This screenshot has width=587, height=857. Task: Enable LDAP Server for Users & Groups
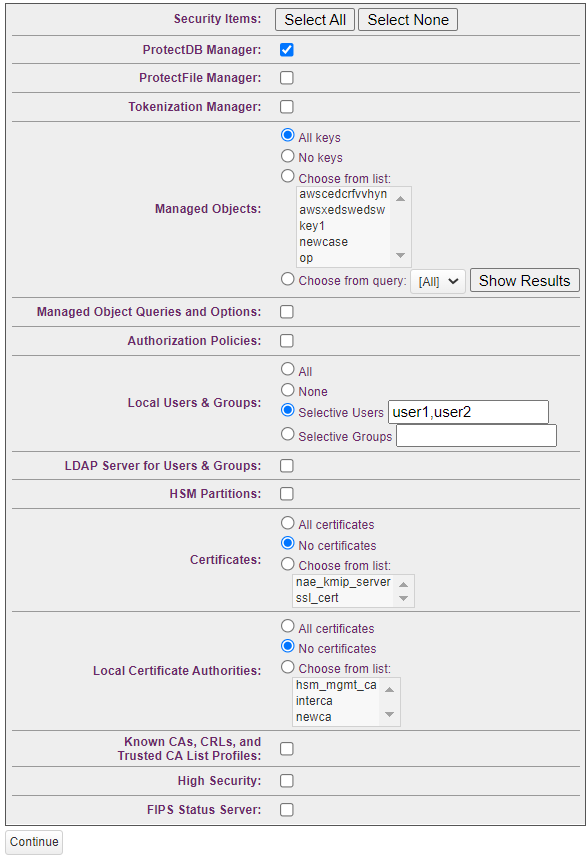pos(286,465)
